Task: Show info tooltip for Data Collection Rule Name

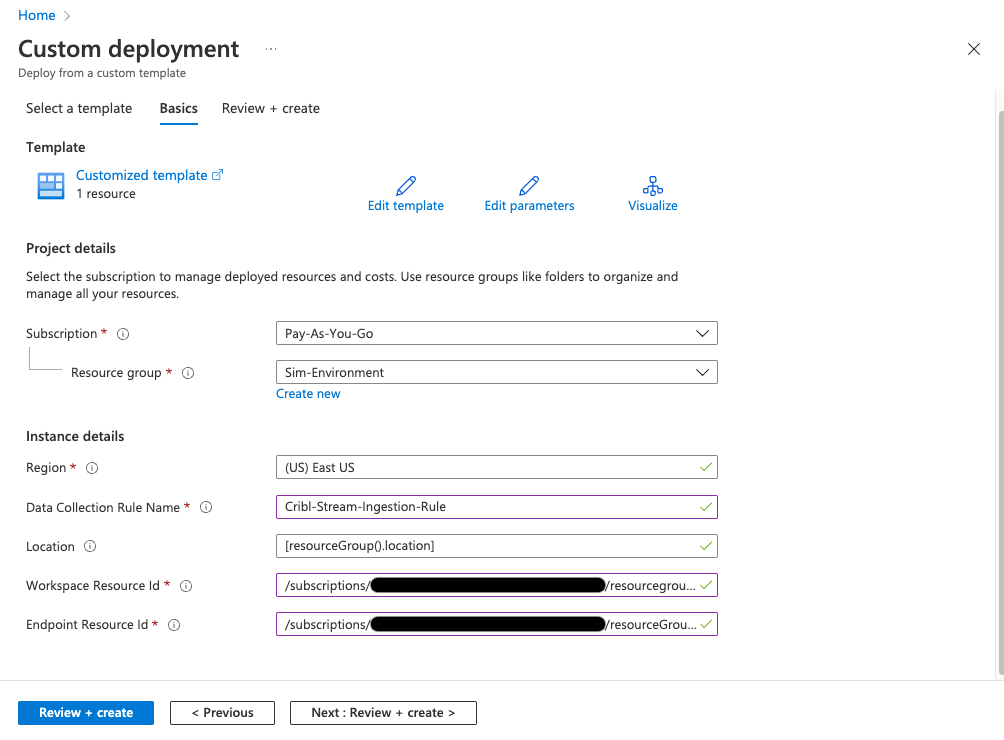Action: 206,507
